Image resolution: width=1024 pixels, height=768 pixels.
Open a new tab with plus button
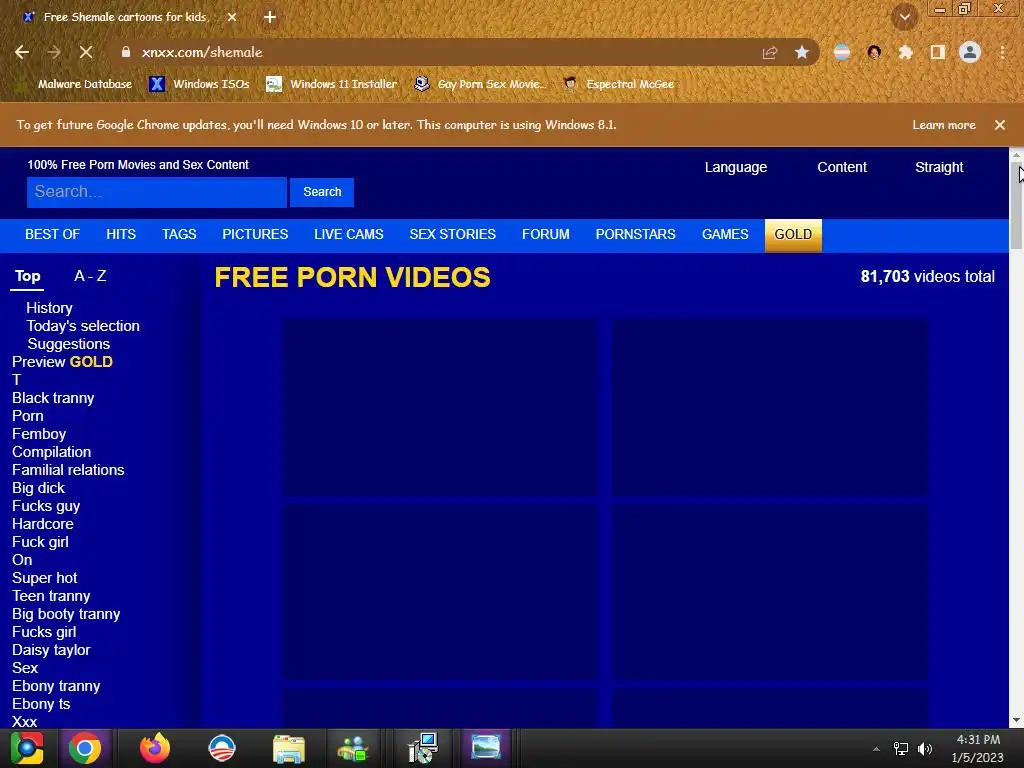[270, 18]
